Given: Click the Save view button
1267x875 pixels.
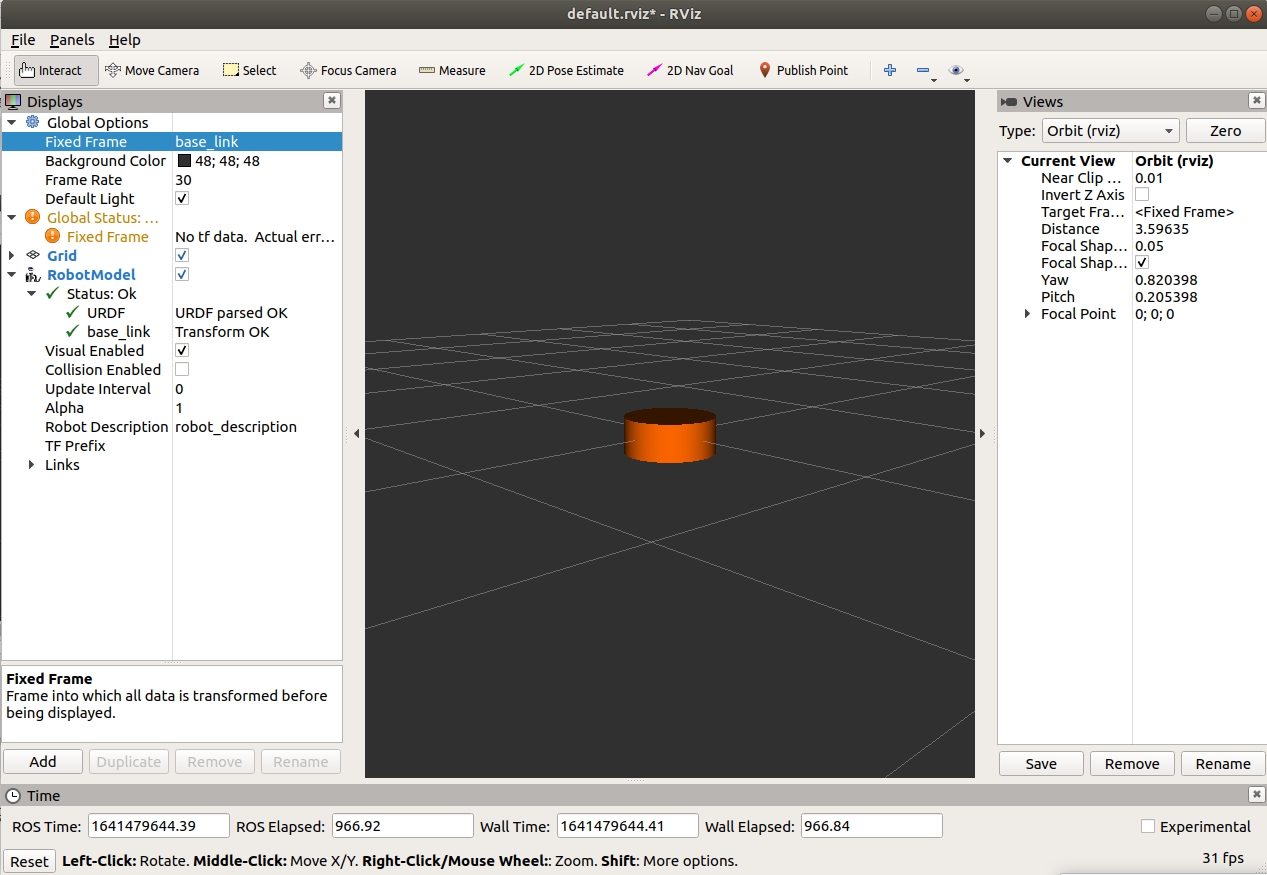Looking at the screenshot, I should click(1041, 764).
